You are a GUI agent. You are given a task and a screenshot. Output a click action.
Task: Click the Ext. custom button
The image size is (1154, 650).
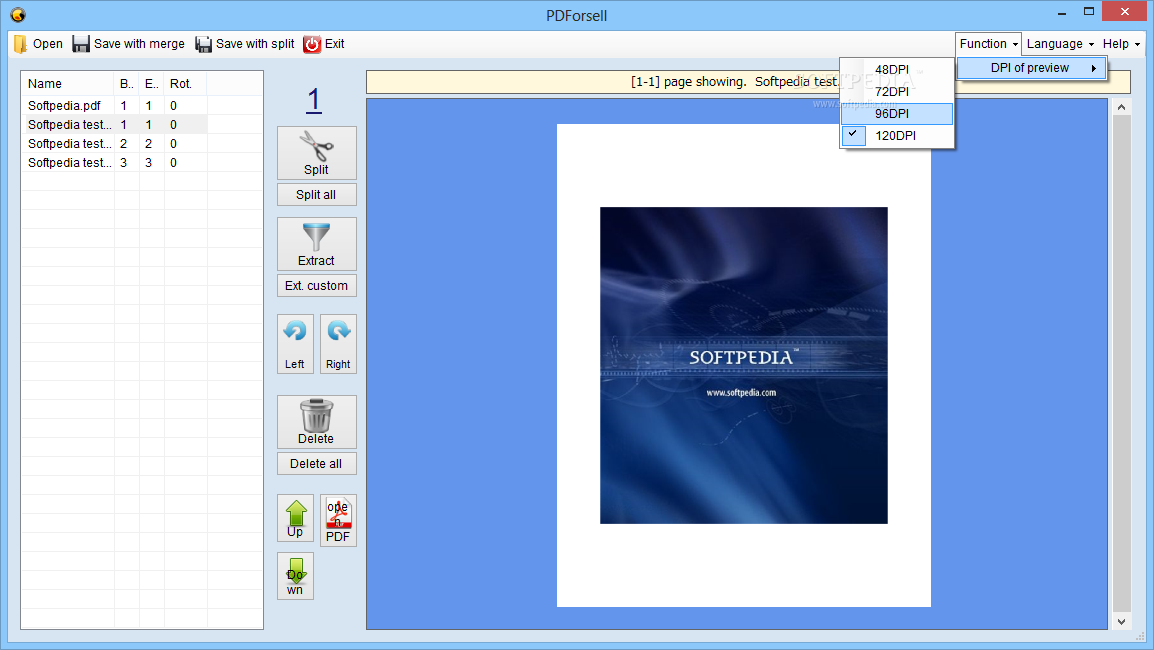click(316, 286)
